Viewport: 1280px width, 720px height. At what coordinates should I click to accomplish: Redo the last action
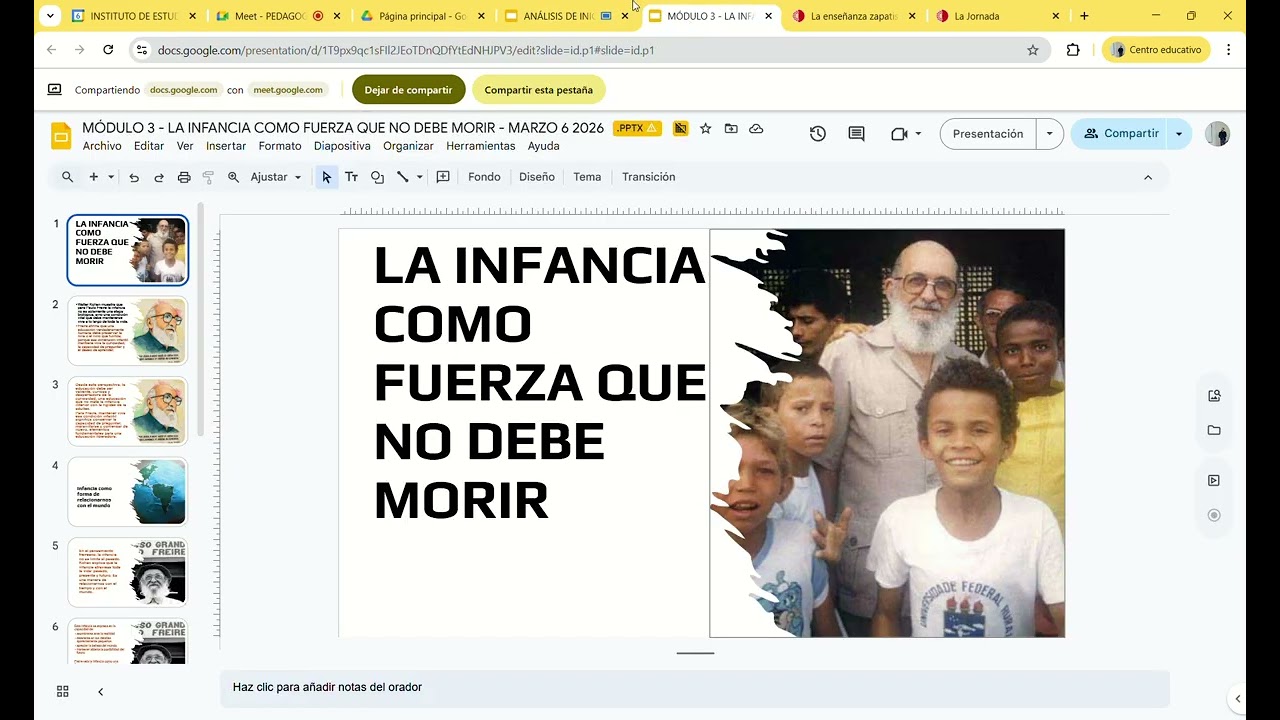[x=158, y=177]
